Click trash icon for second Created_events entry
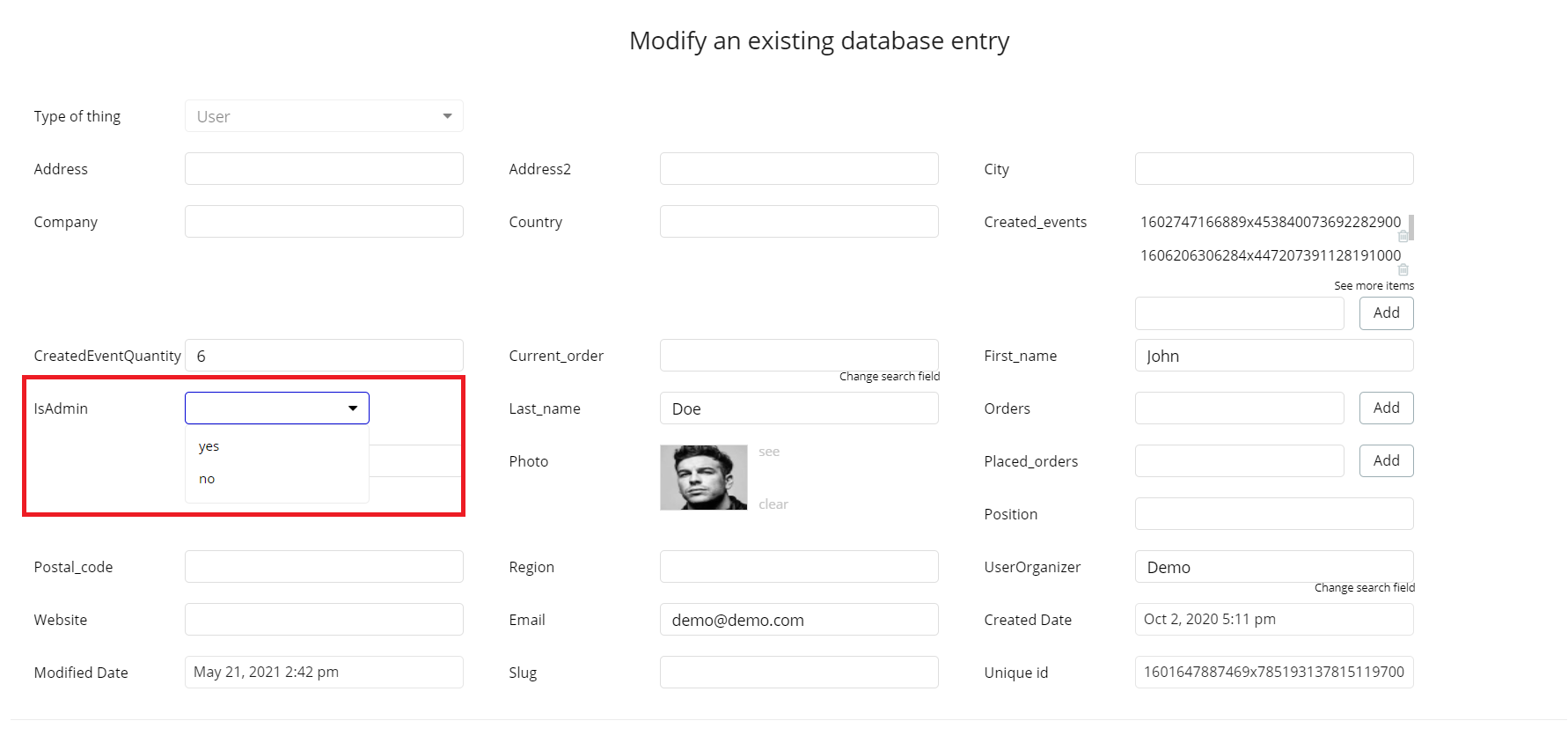This screenshot has height=743, width=1568. [x=1403, y=269]
